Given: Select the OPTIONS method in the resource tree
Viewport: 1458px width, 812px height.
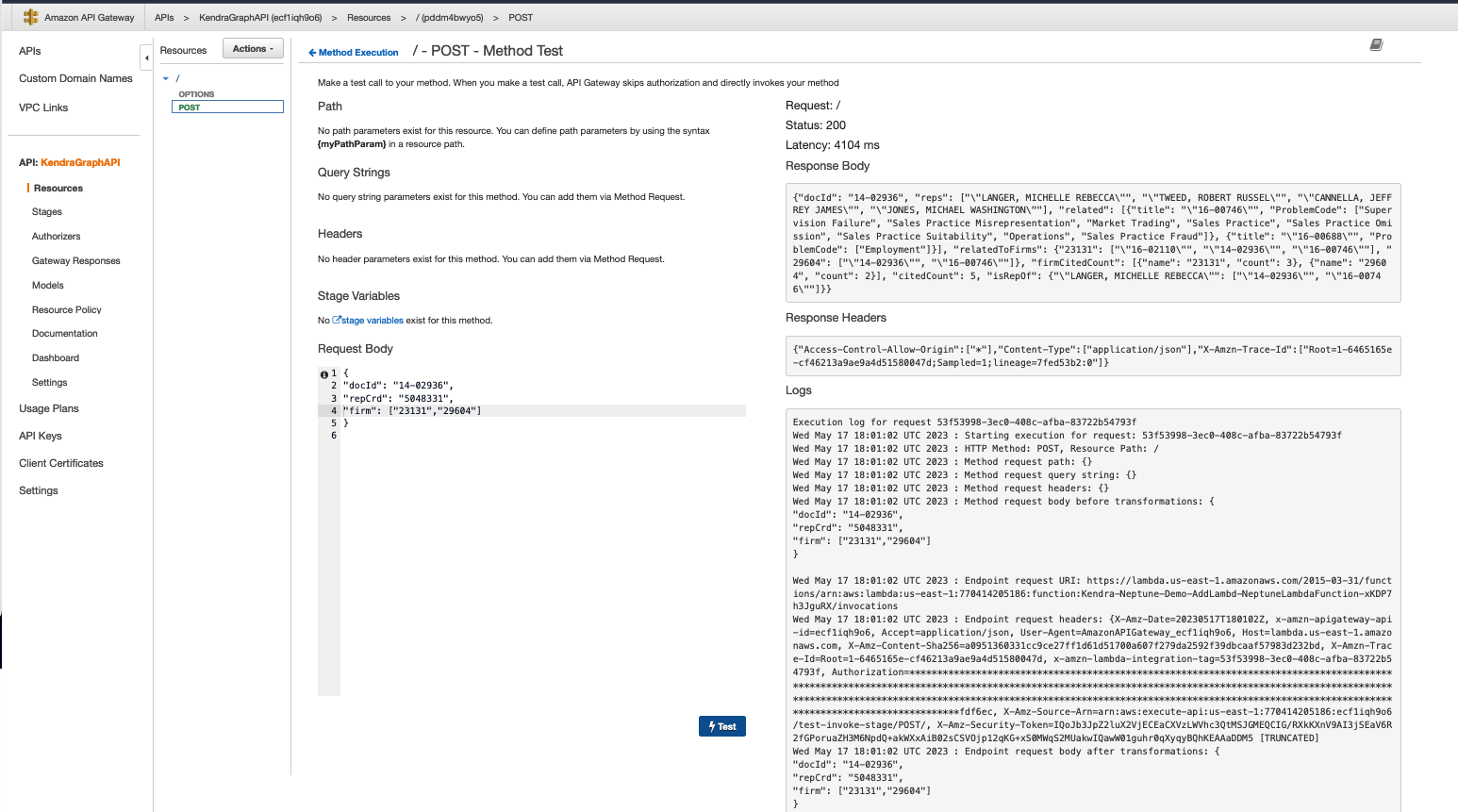Looking at the screenshot, I should [x=196, y=94].
